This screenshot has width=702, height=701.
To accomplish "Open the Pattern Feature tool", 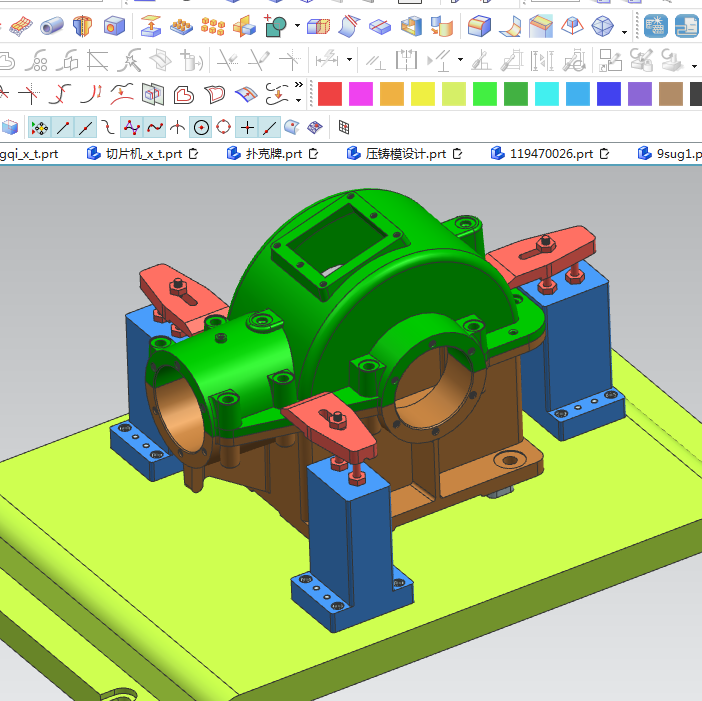I will (x=181, y=26).
